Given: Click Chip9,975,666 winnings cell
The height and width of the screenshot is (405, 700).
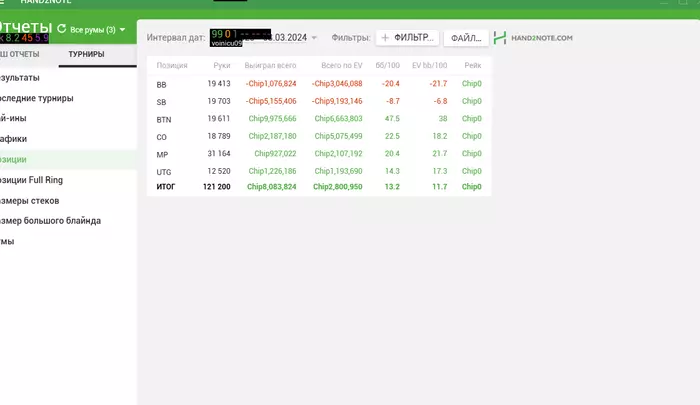Looking at the screenshot, I should (272, 118).
